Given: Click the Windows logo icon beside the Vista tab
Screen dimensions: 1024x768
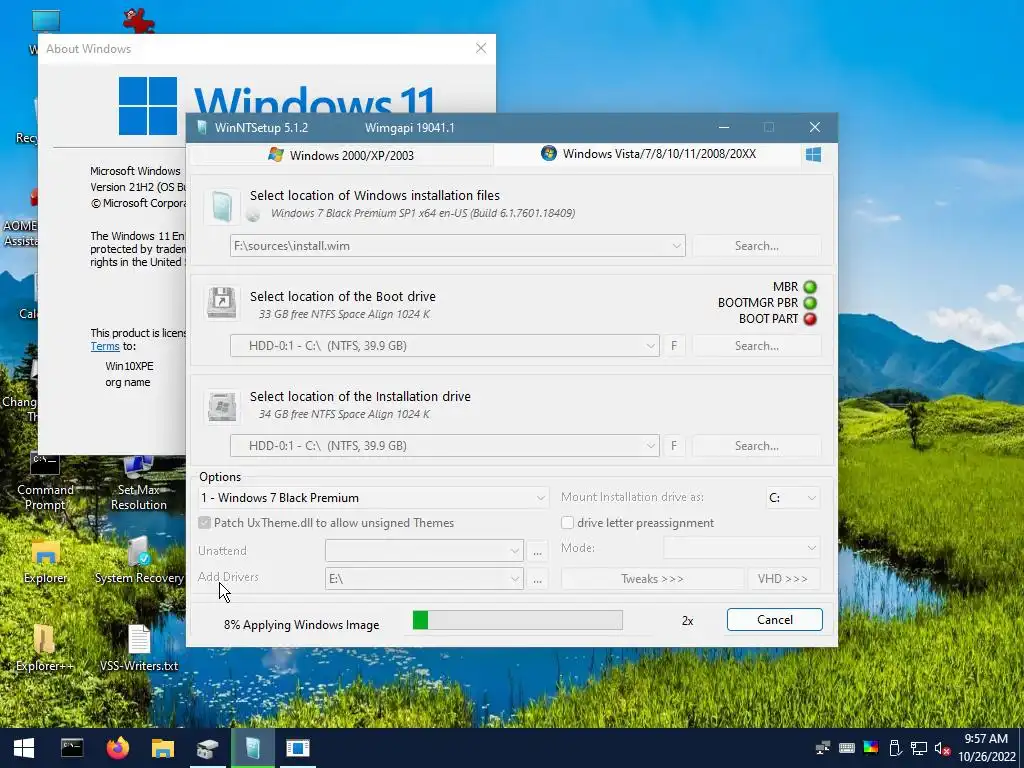Looking at the screenshot, I should [813, 155].
